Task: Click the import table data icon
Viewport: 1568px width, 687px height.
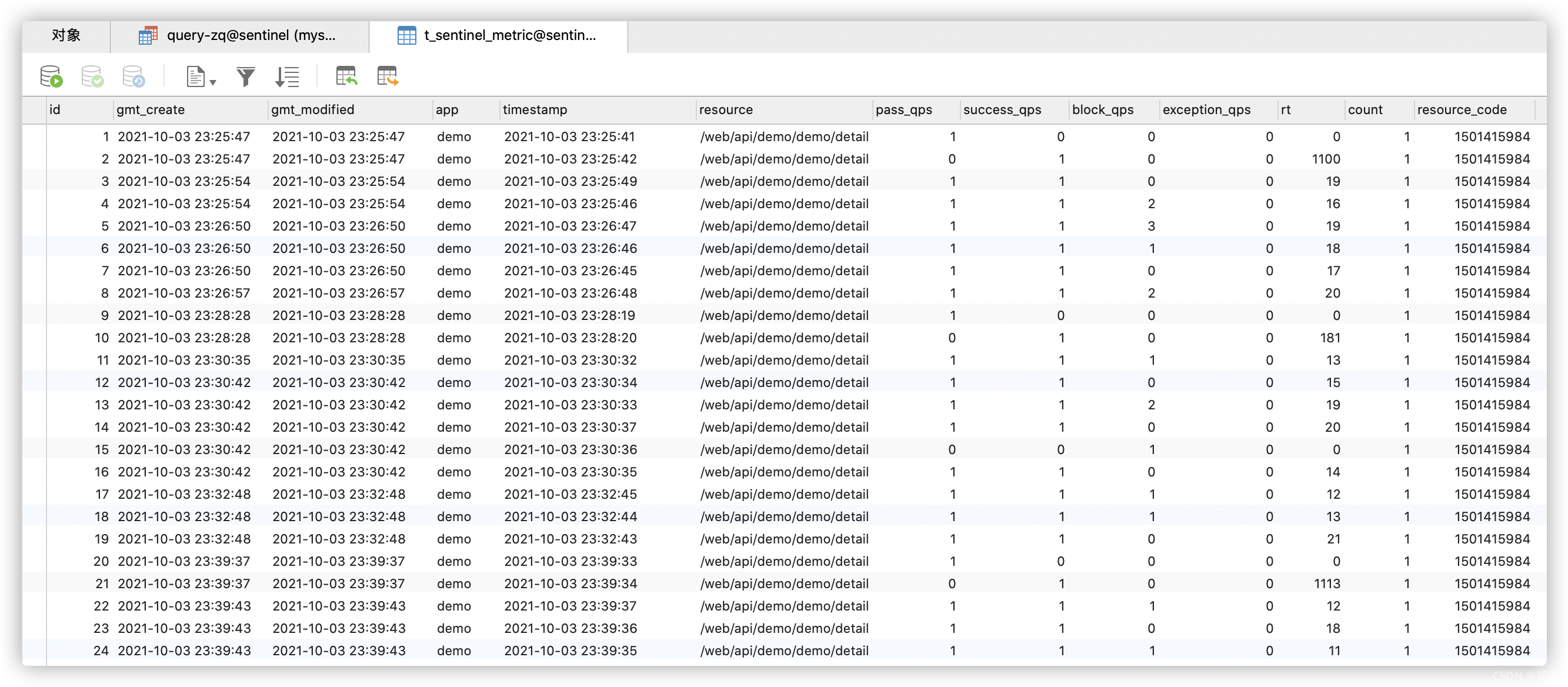Action: pos(346,76)
